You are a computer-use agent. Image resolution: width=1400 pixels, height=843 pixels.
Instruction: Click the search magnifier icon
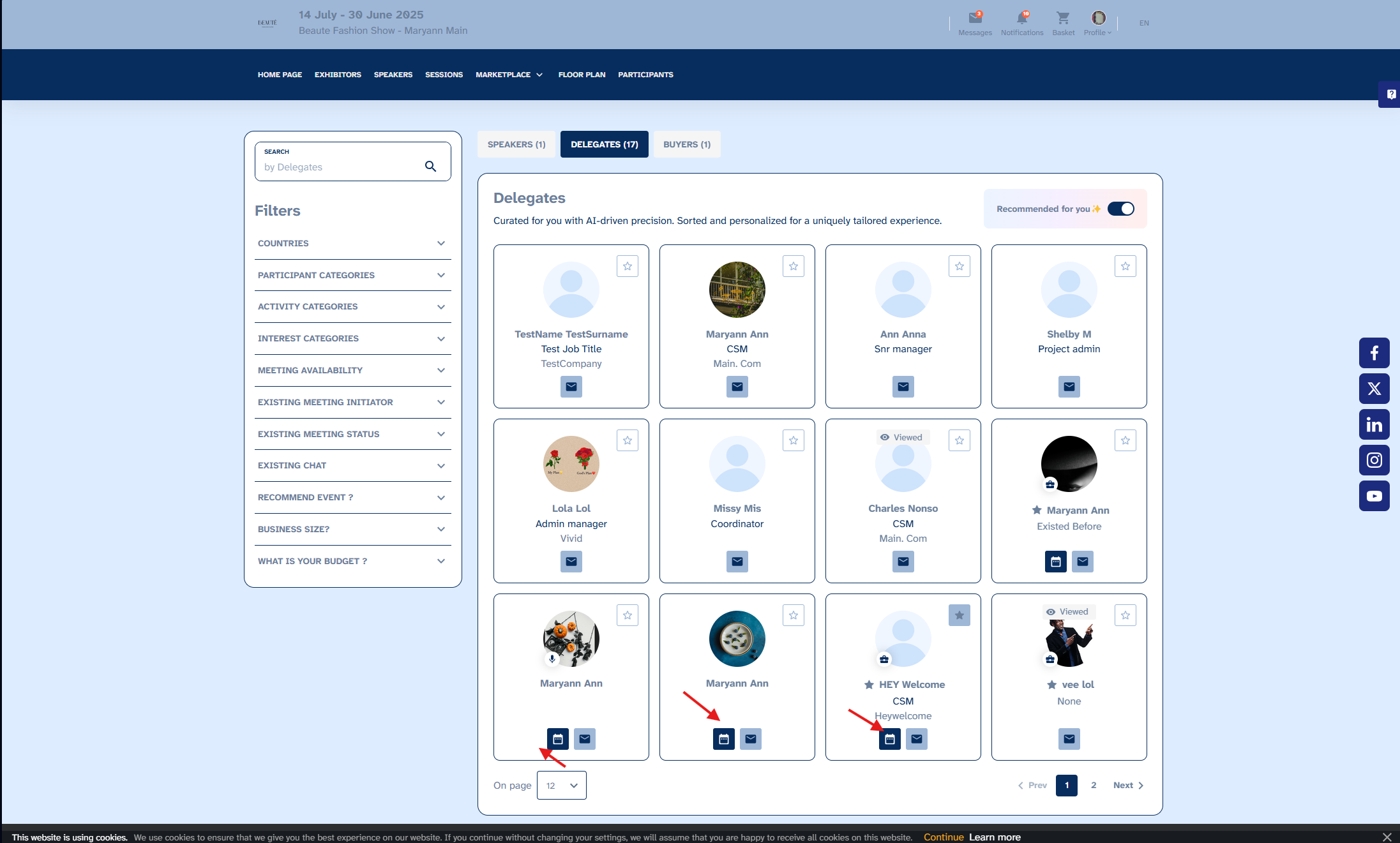(431, 167)
